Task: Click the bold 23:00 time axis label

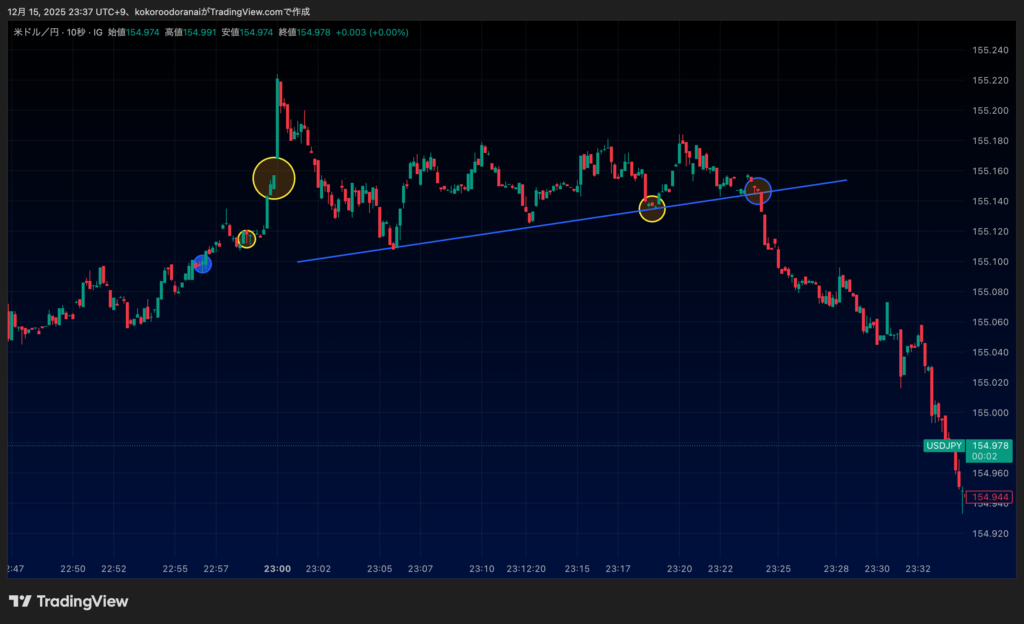Action: (277, 569)
